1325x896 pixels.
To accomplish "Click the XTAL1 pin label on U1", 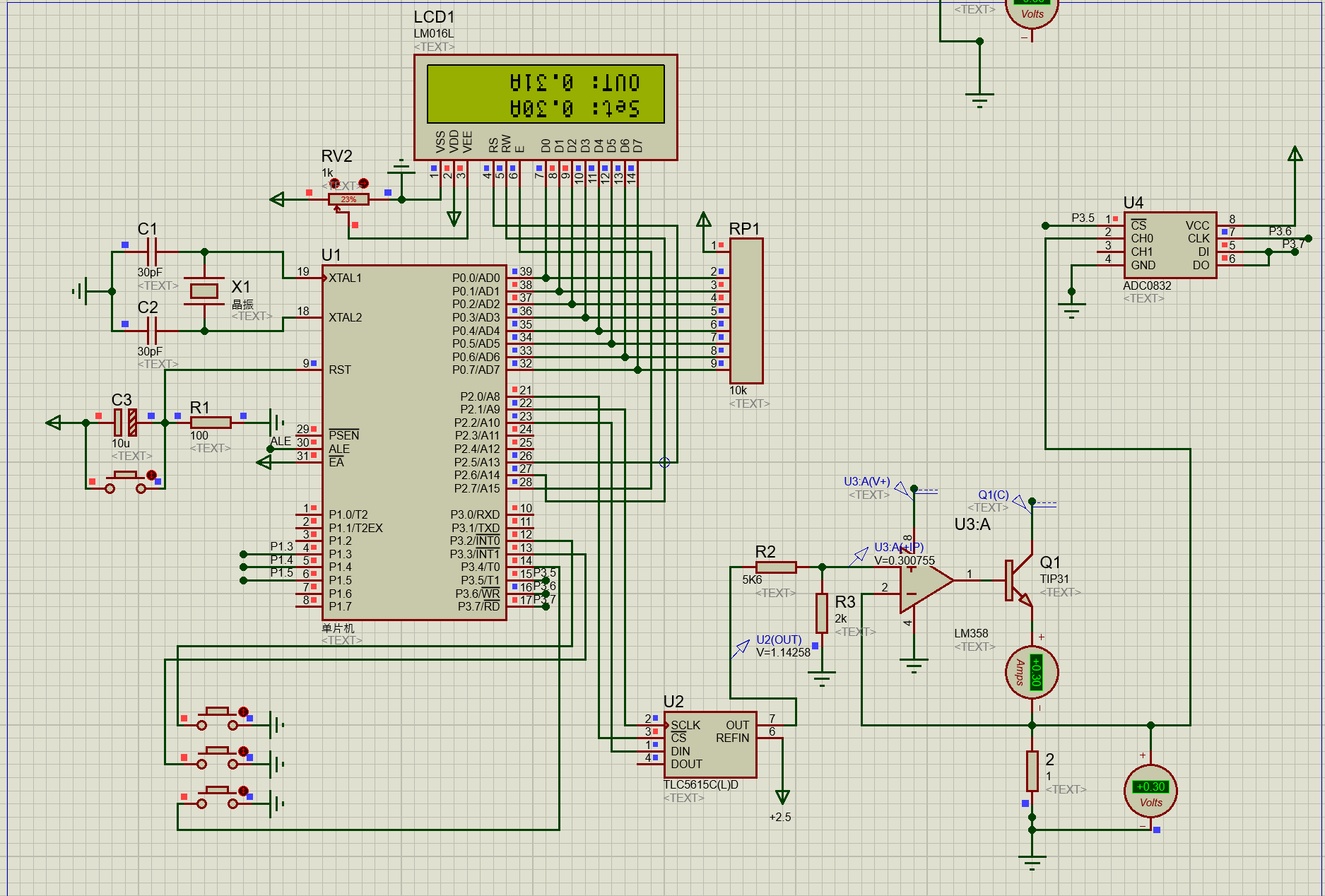I will pos(345,278).
